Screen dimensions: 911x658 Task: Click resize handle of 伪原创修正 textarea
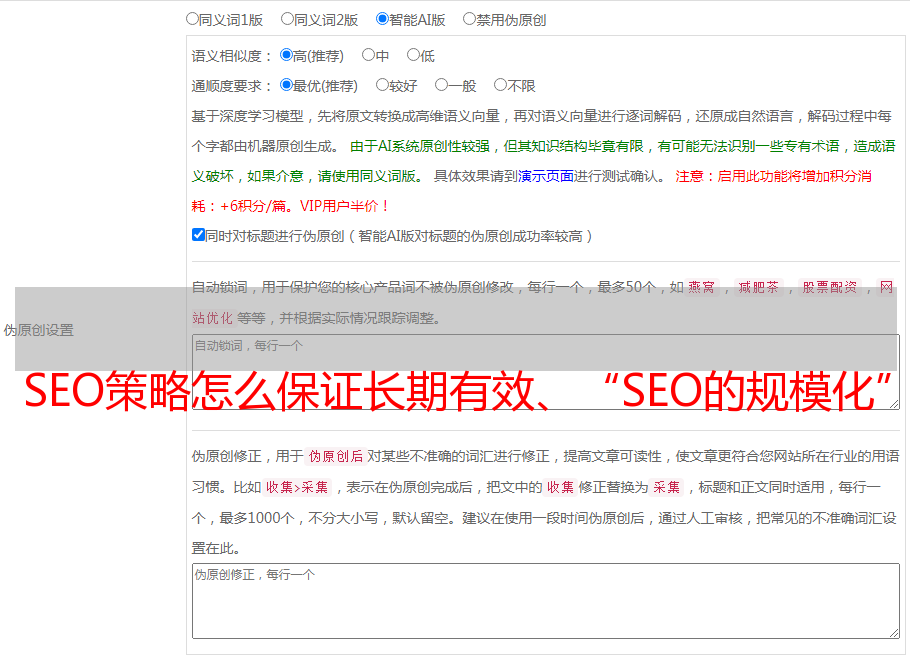click(894, 633)
